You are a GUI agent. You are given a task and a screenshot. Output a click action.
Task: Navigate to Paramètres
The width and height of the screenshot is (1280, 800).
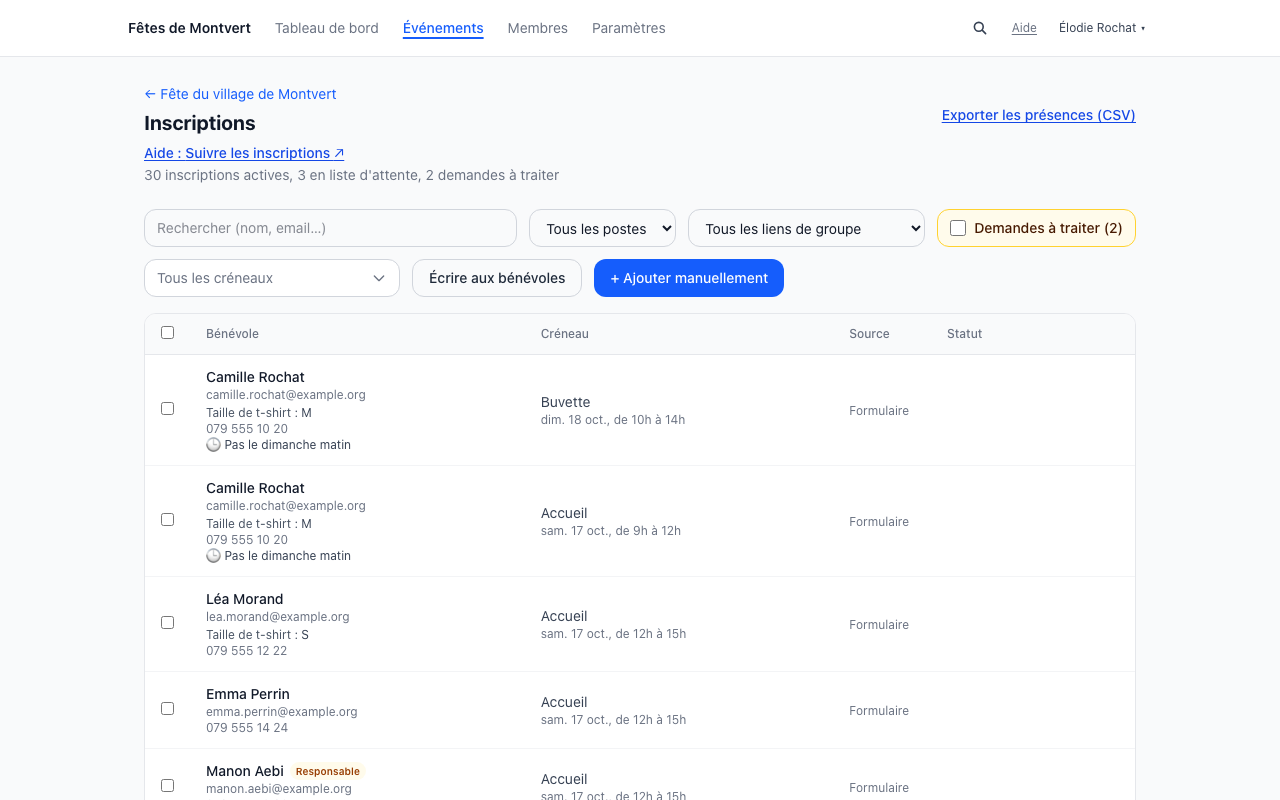pyautogui.click(x=629, y=28)
